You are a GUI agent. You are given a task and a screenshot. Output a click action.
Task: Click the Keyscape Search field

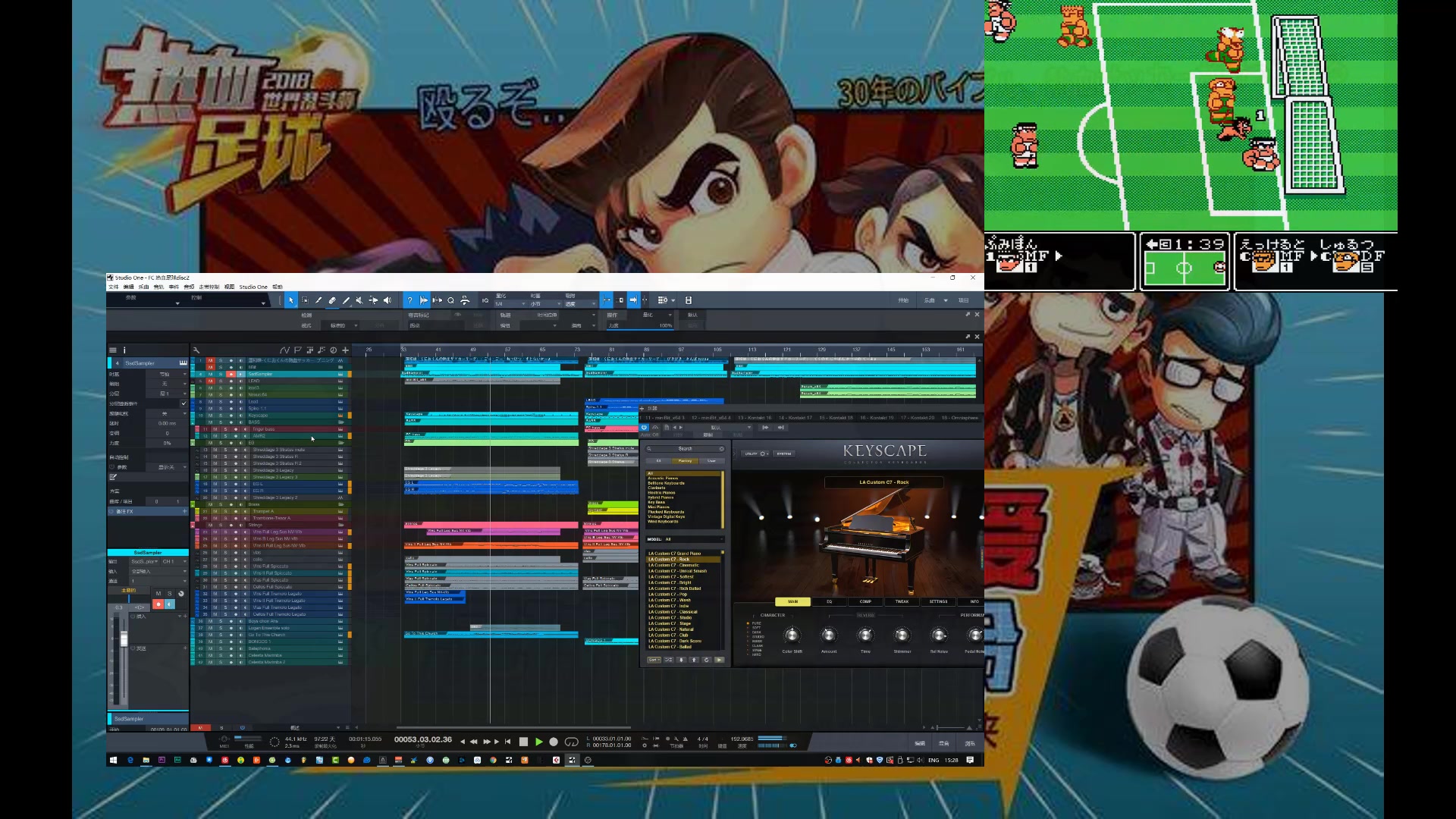686,449
